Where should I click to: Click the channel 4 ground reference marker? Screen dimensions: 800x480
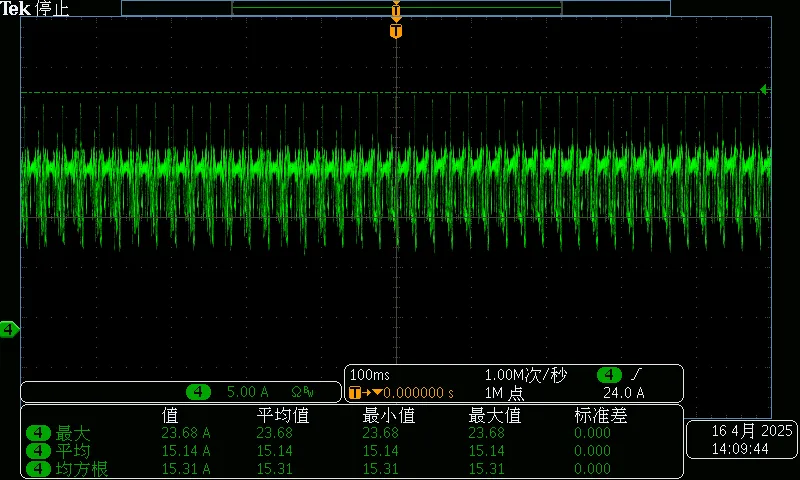pyautogui.click(x=9, y=330)
